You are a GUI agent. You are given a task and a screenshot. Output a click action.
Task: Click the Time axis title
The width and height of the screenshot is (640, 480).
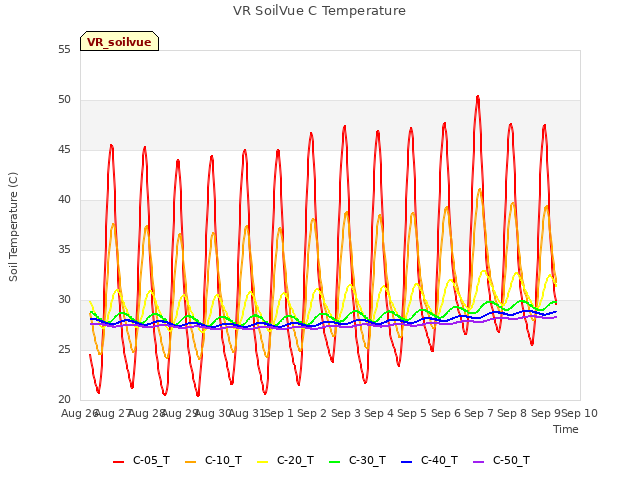tap(566, 429)
